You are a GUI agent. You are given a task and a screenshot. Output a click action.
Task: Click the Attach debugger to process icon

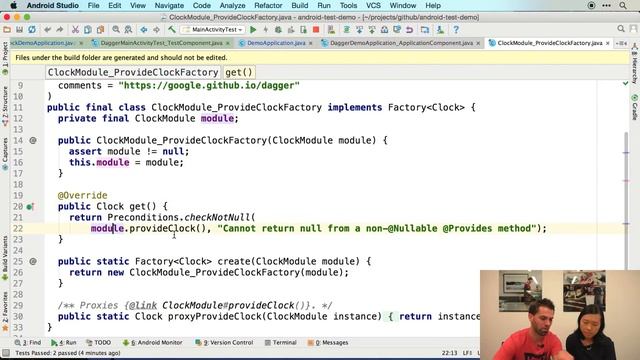tap(303, 29)
